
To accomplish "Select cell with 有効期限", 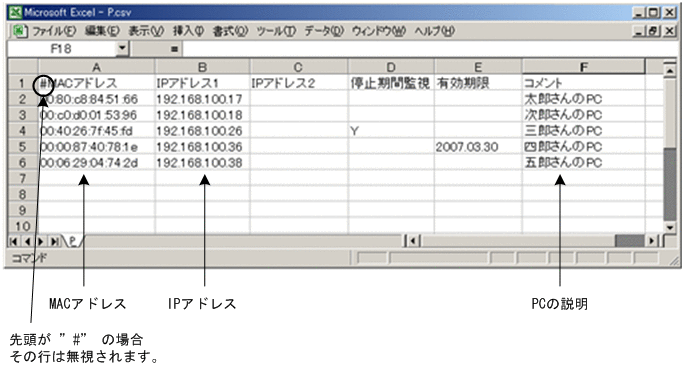I will tap(478, 83).
